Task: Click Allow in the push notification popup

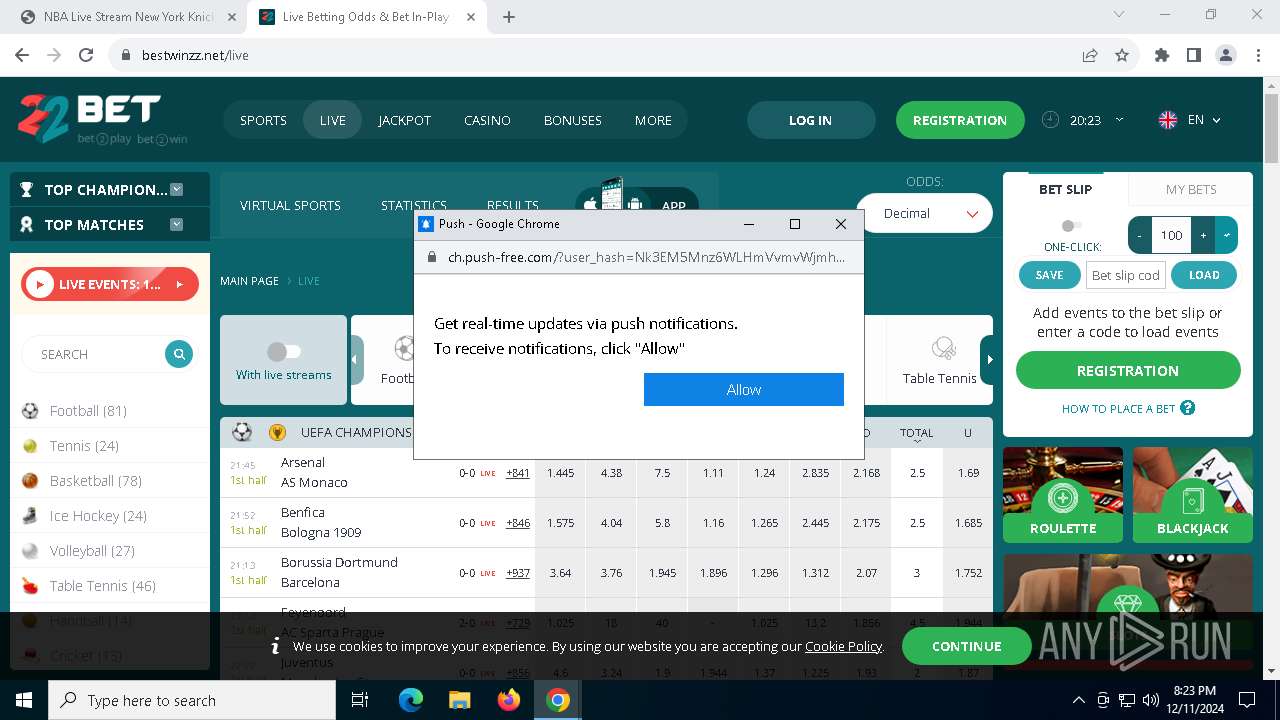Action: [x=744, y=390]
